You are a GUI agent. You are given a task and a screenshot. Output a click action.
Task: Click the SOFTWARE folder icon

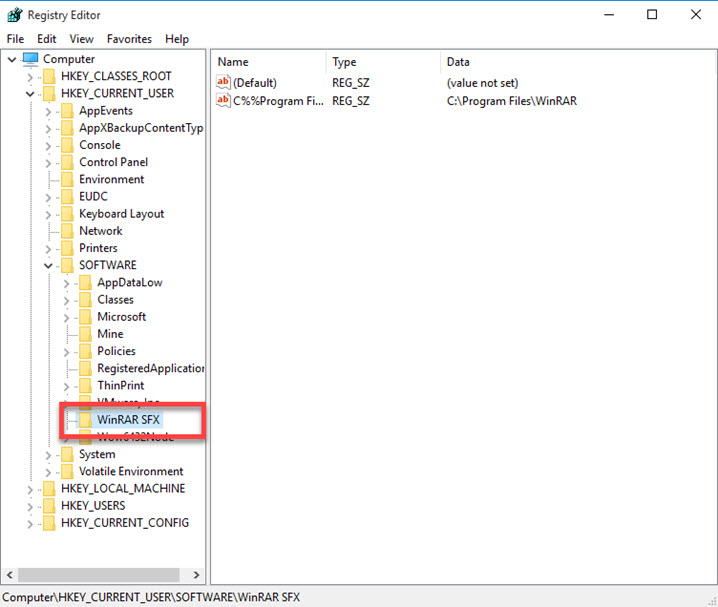coord(67,266)
